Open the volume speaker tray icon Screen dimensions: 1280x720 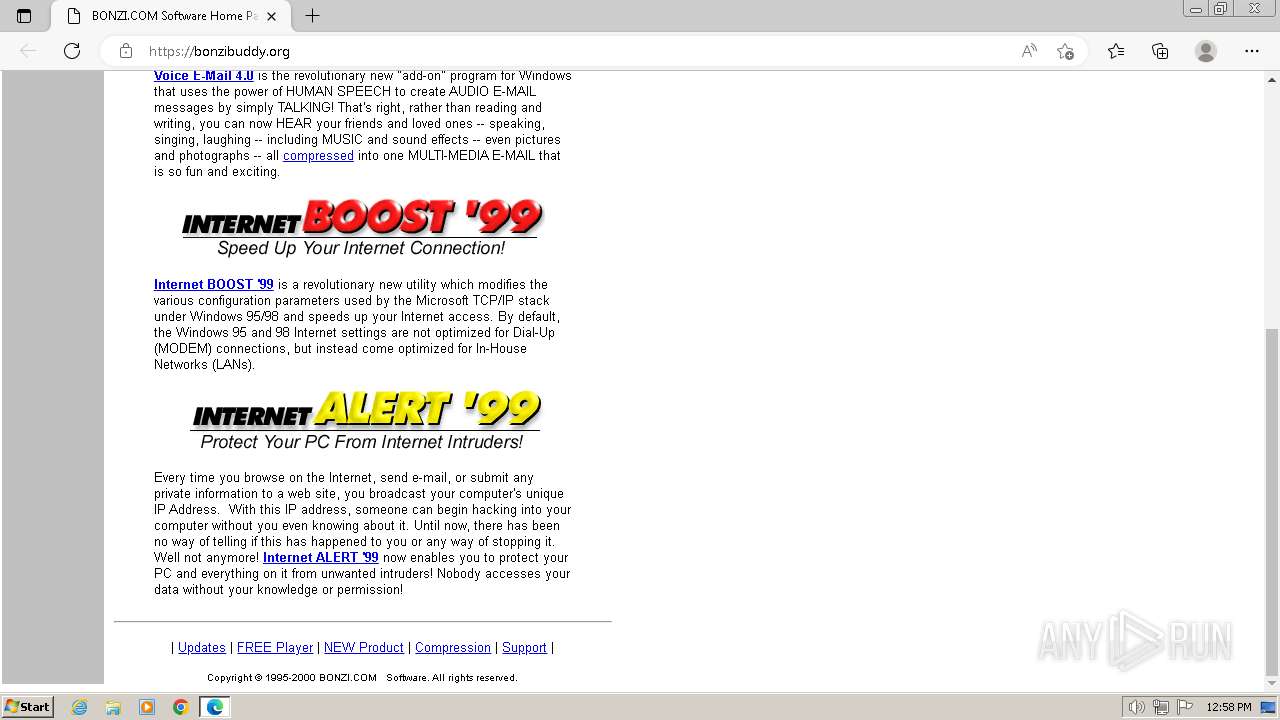point(1137,707)
